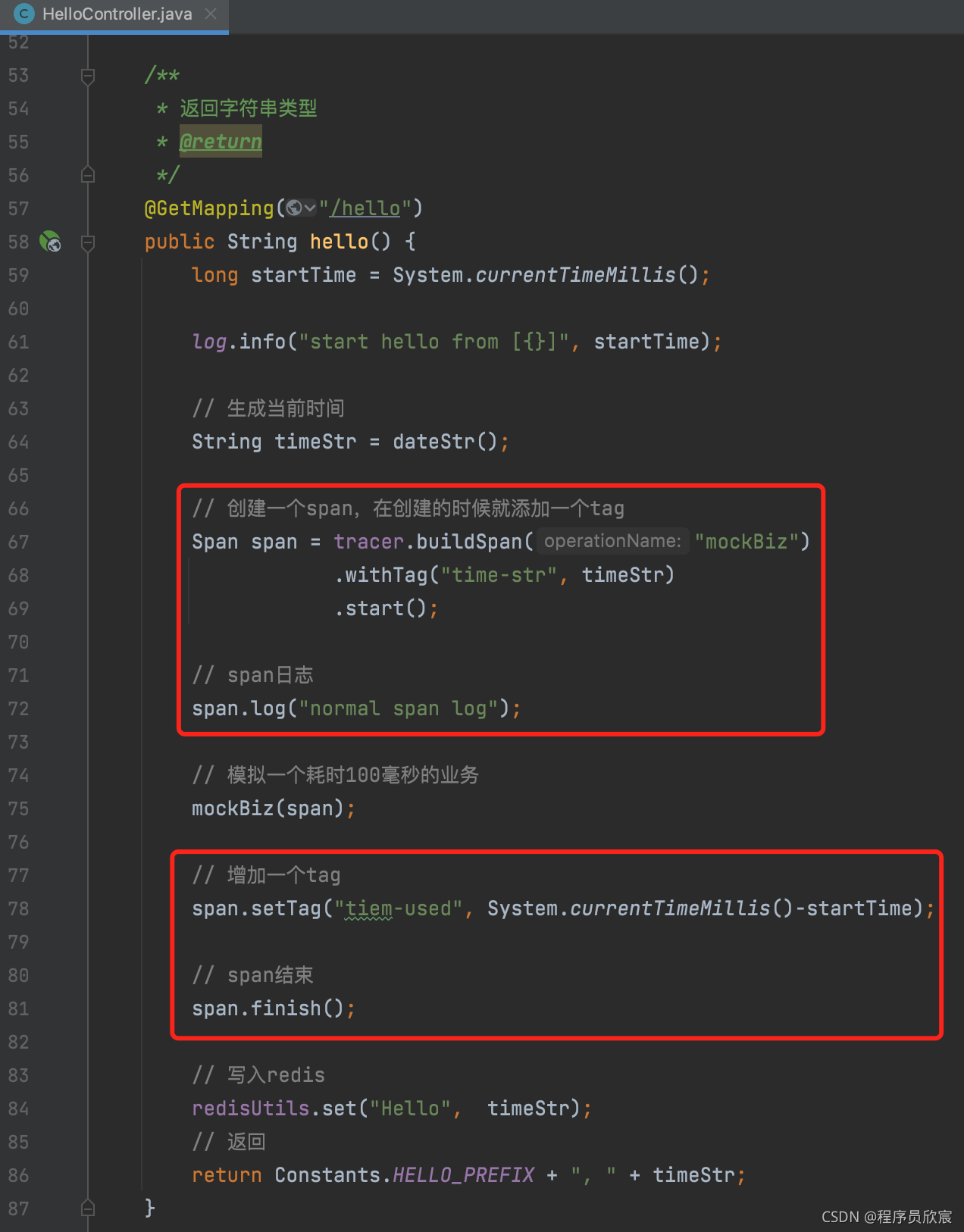Click line number 81 beside span.finish()
Viewport: 964px width, 1232px height.
pyautogui.click(x=19, y=1008)
